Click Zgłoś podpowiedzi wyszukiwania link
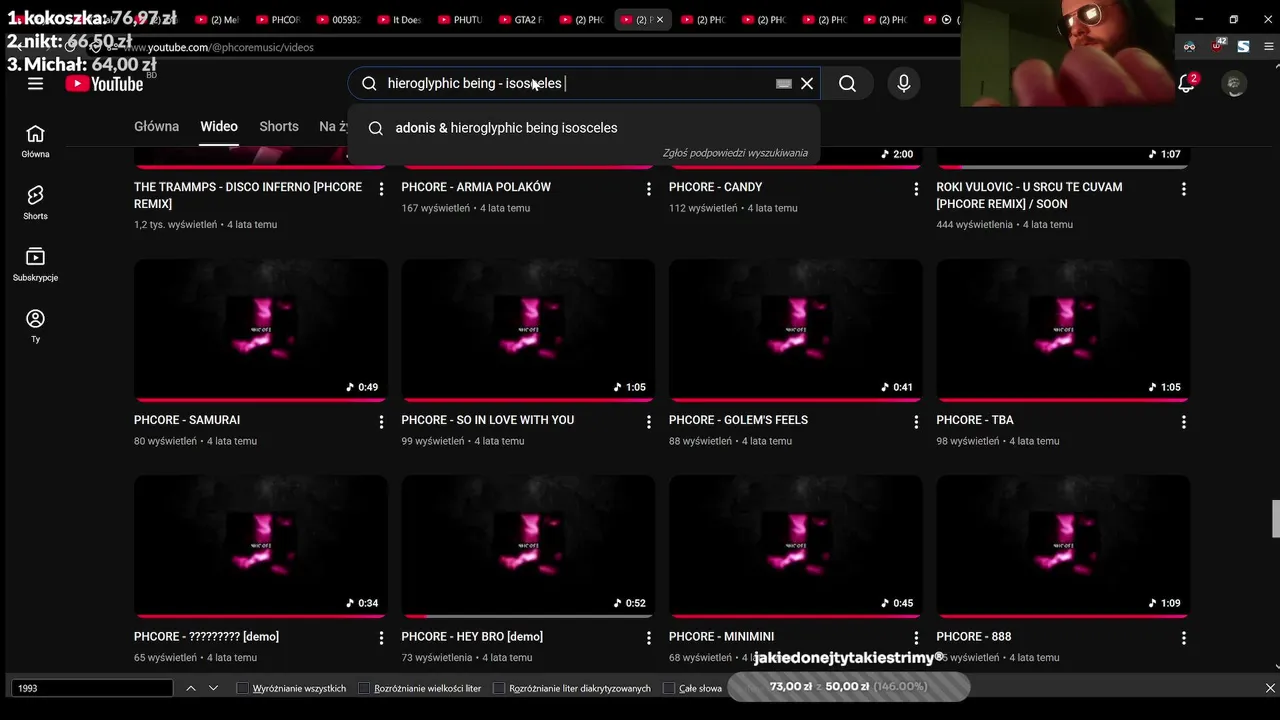Viewport: 1280px width, 720px height. pyautogui.click(x=735, y=153)
